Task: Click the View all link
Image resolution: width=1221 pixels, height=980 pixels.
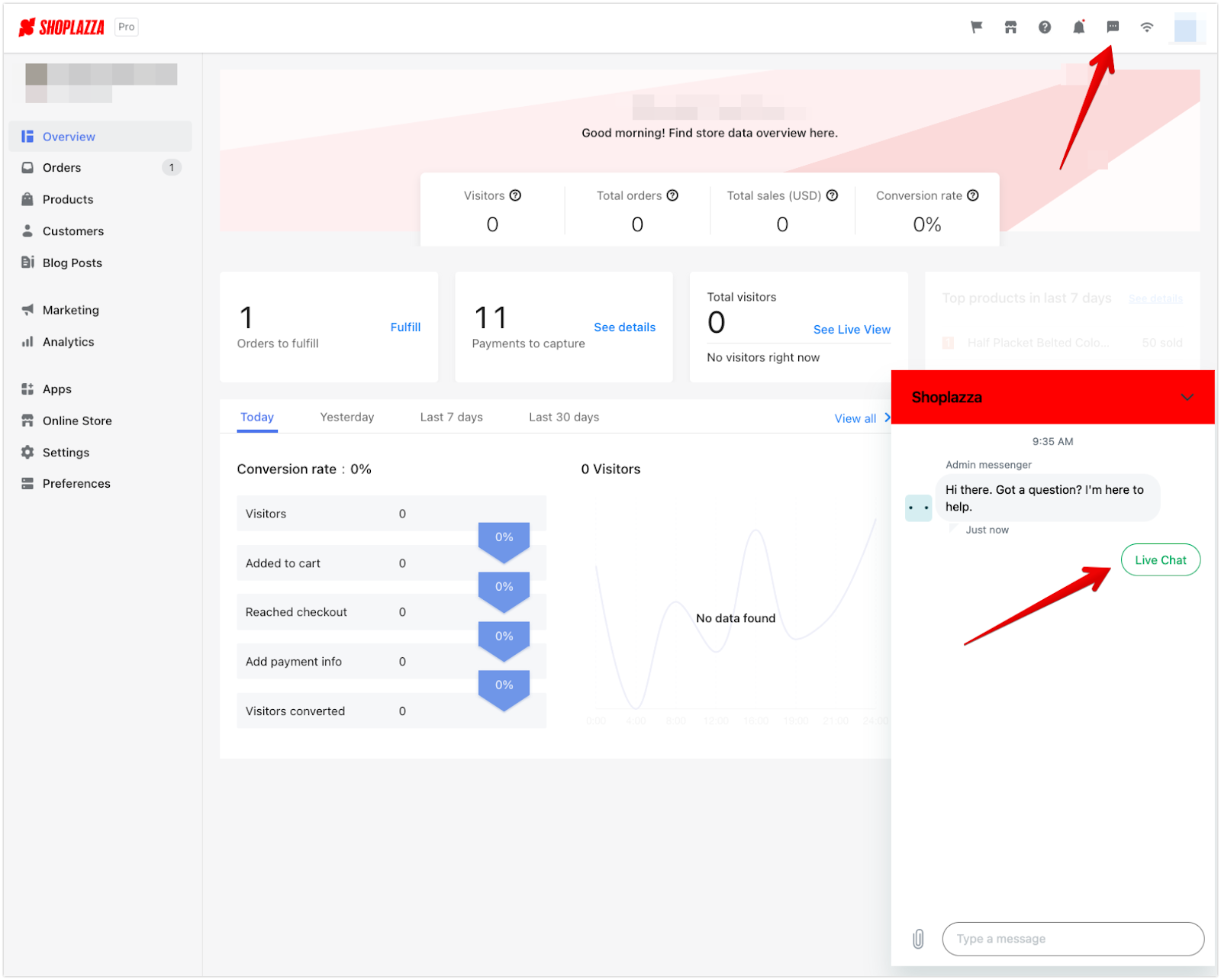Action: pyautogui.click(x=862, y=418)
